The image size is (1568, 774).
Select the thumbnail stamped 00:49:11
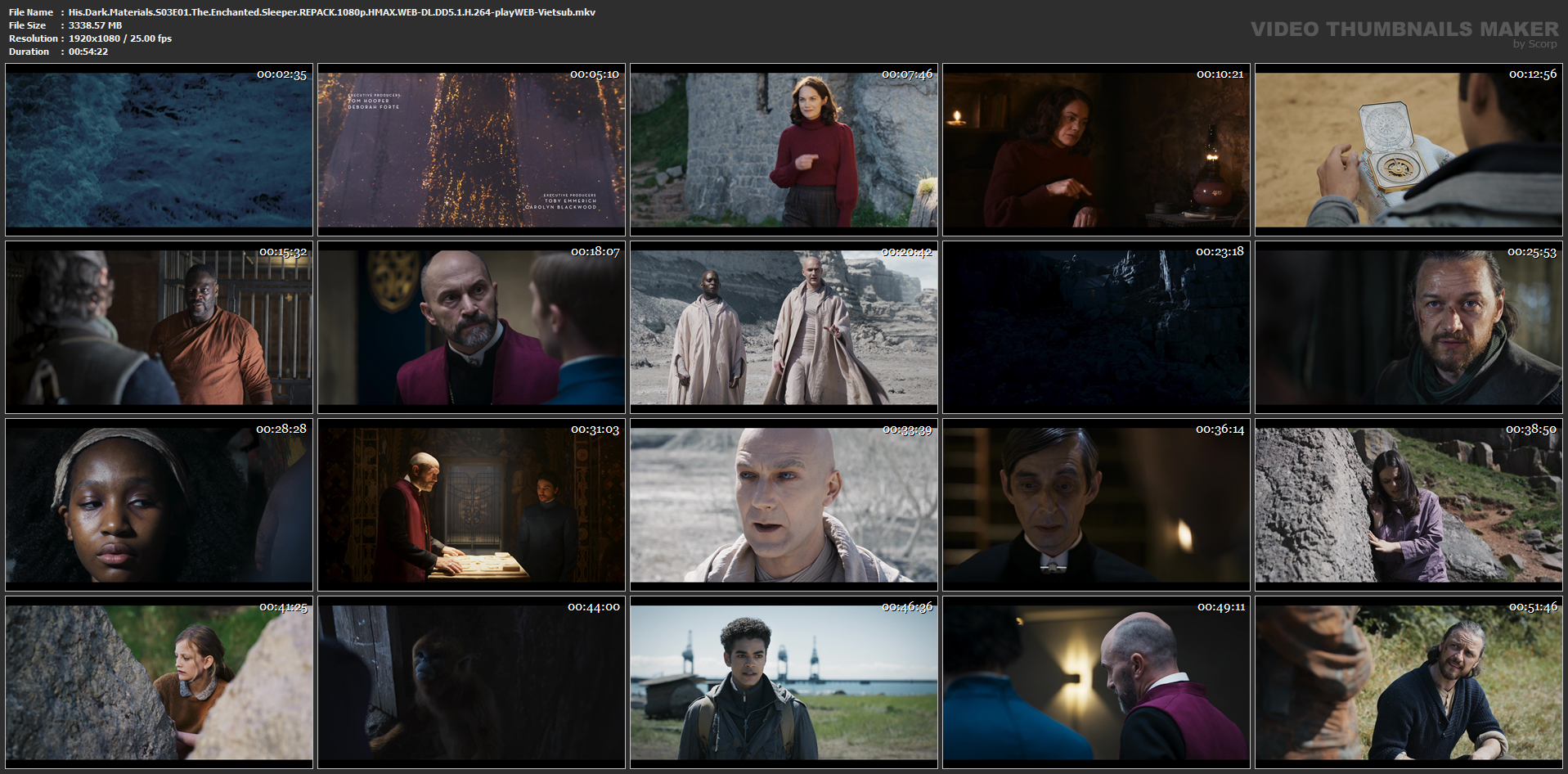point(1096,682)
